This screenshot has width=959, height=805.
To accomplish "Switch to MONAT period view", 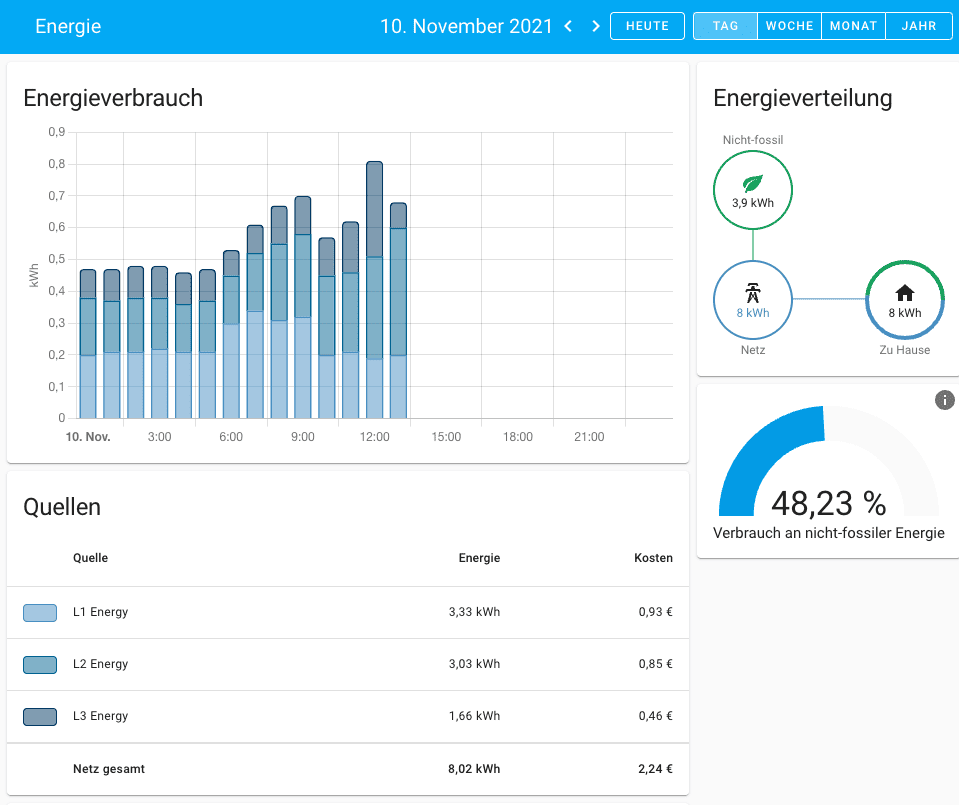I will click(853, 26).
